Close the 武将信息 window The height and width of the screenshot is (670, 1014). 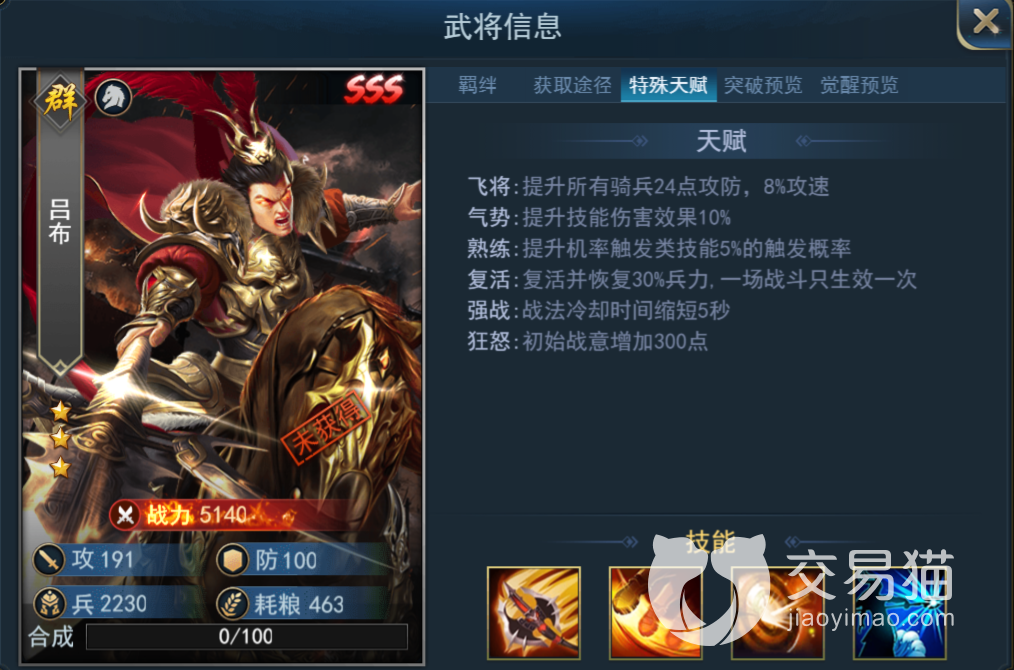point(985,22)
